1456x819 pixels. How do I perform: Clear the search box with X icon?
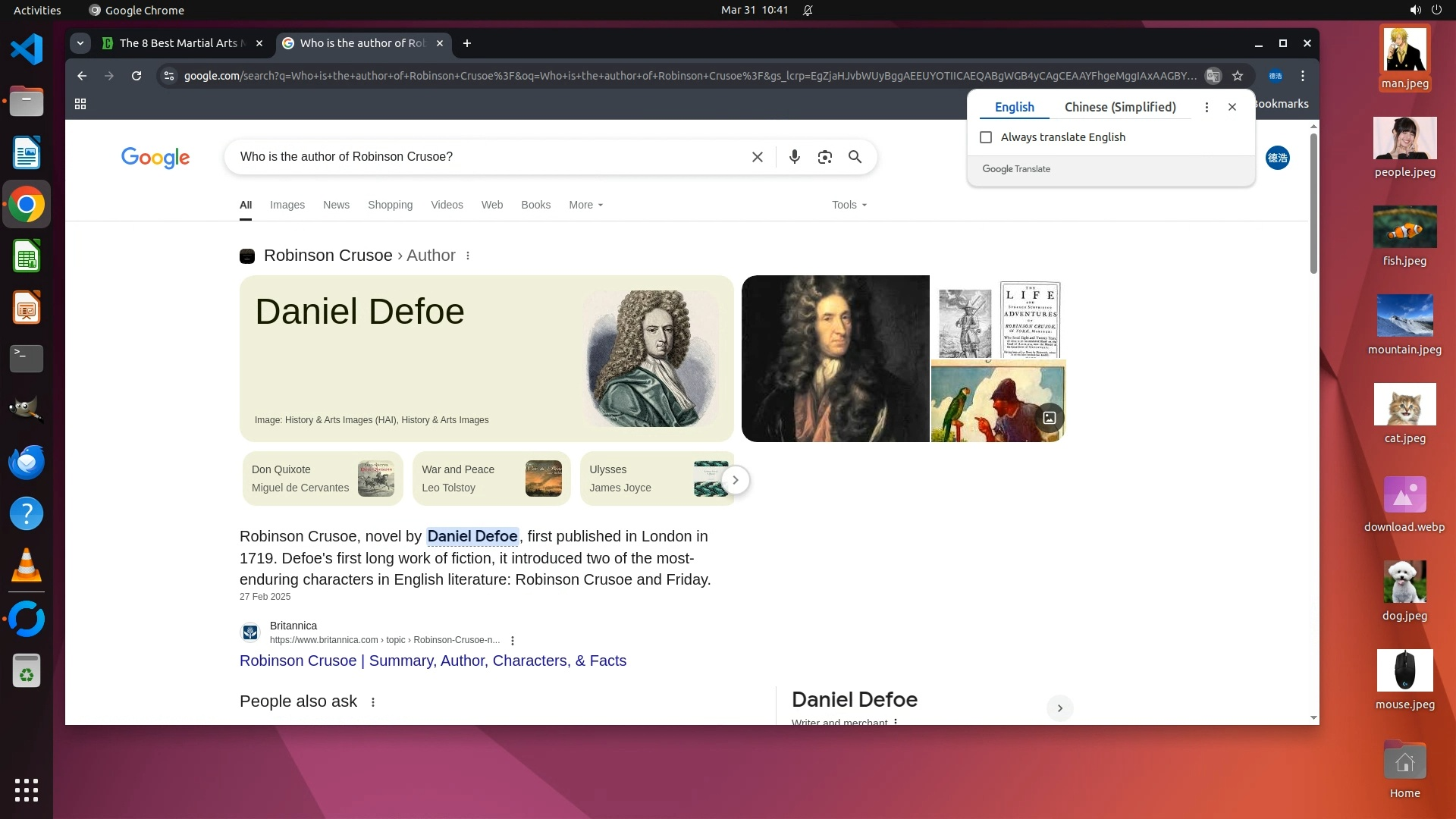(x=757, y=157)
